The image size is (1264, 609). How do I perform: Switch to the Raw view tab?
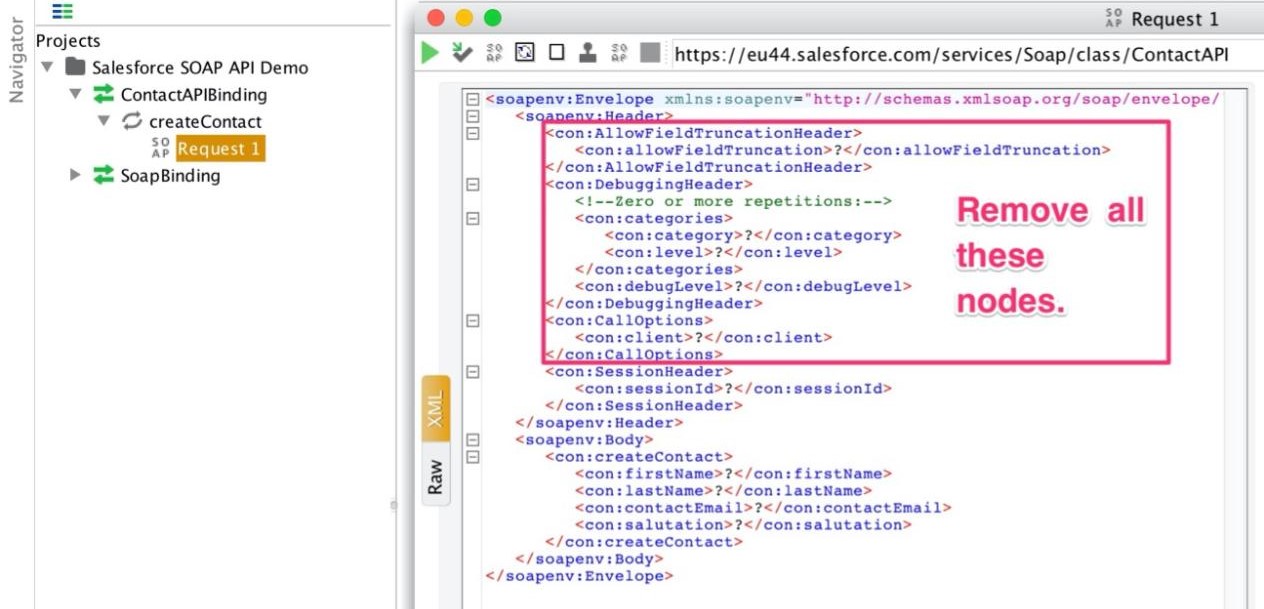(x=436, y=477)
